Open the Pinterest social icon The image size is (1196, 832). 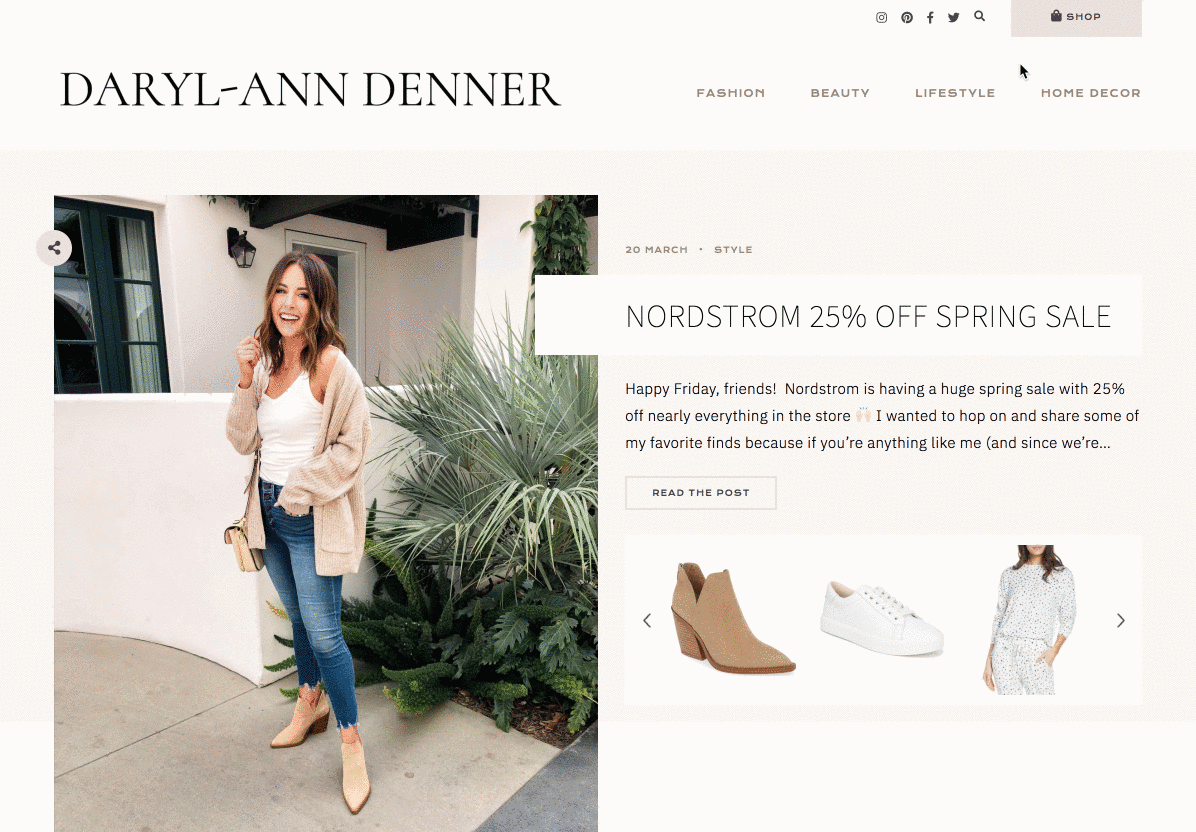click(x=907, y=18)
